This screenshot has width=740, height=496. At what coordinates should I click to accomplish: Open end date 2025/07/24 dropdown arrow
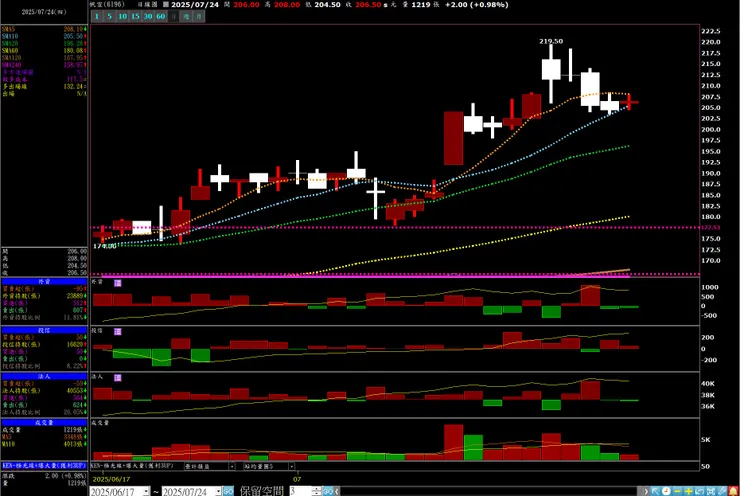click(218, 491)
